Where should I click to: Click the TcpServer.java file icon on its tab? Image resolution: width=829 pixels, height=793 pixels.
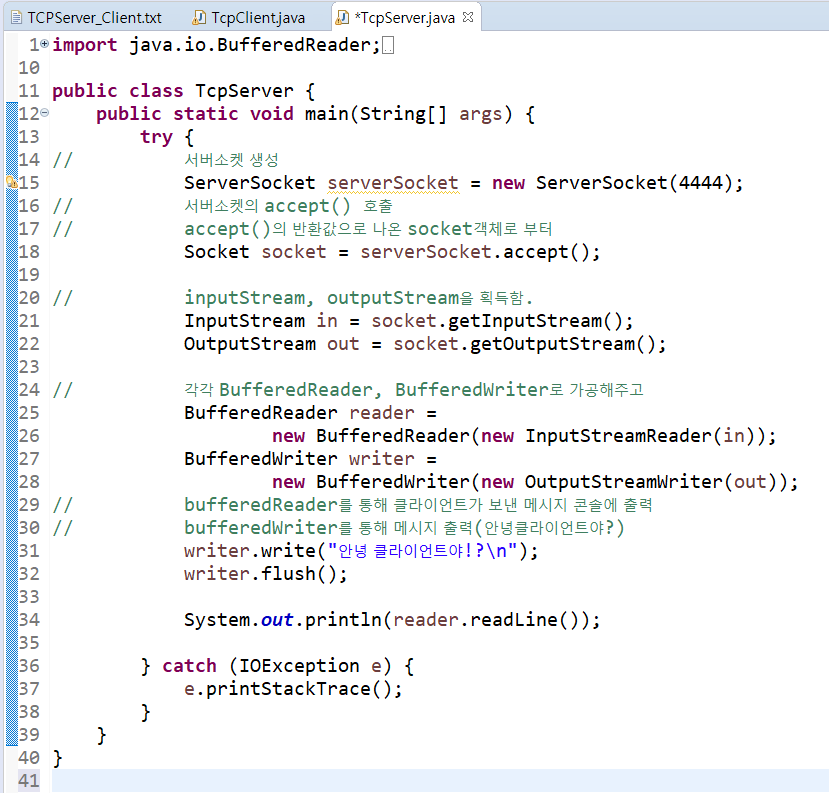click(x=343, y=17)
